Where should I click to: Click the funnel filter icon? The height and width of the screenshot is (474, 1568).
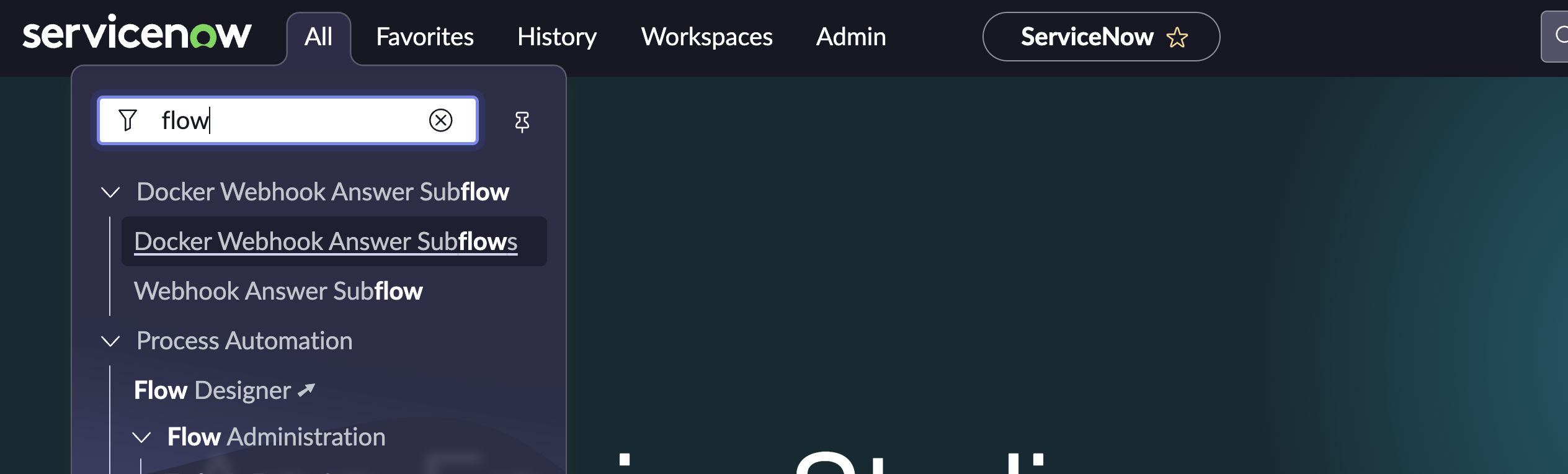point(128,120)
